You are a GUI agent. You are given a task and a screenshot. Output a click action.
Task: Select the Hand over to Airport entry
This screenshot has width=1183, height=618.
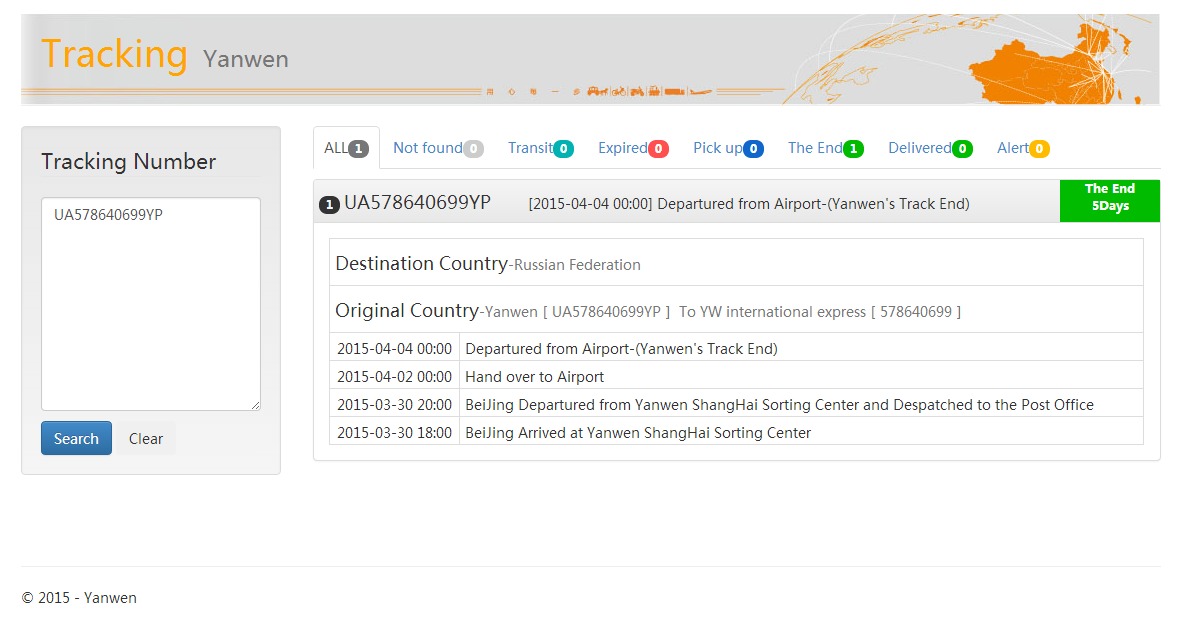click(x=535, y=377)
